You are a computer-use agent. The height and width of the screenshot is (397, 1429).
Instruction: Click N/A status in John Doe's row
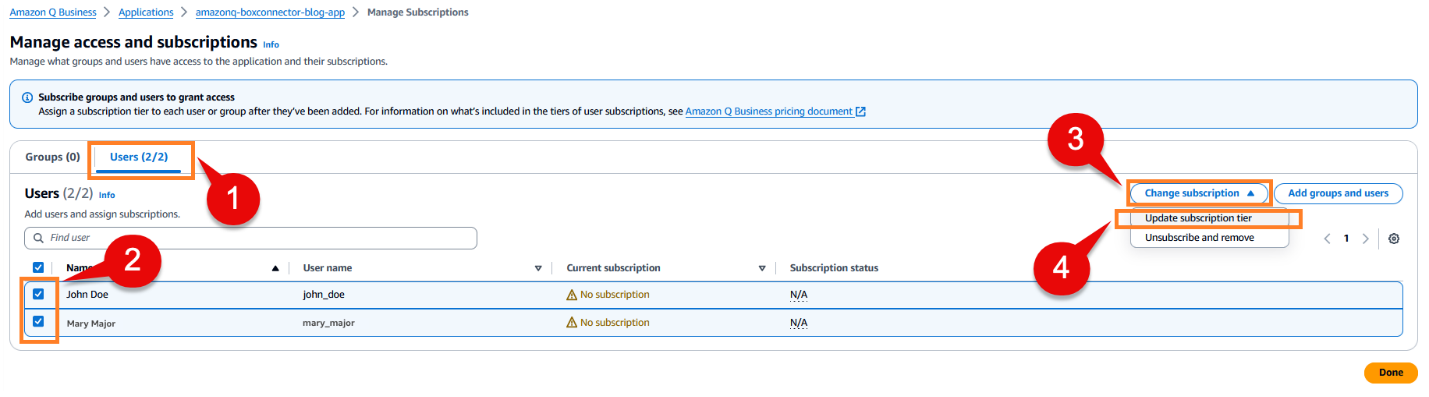pyautogui.click(x=799, y=295)
